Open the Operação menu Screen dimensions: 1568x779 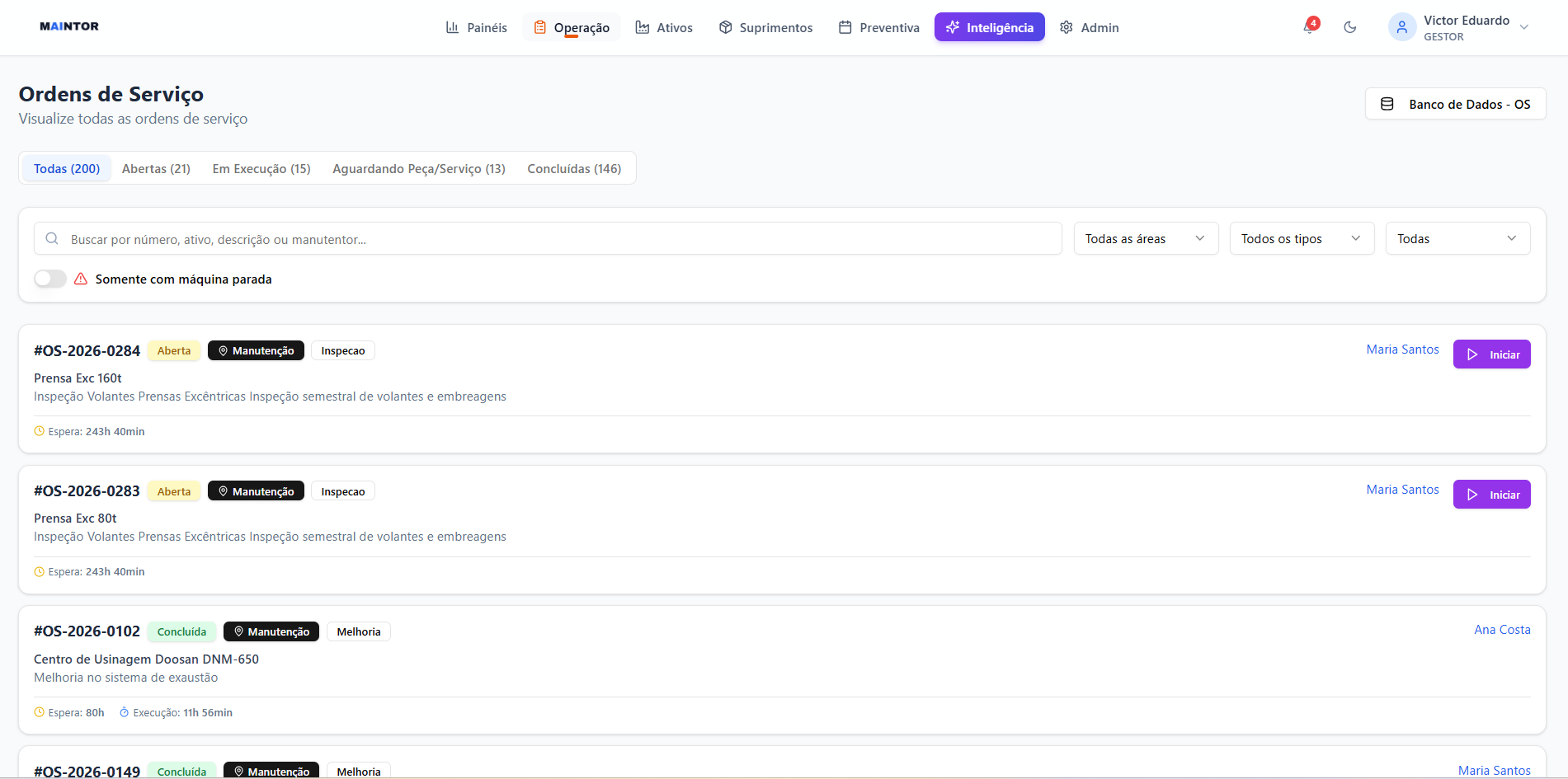(x=572, y=27)
